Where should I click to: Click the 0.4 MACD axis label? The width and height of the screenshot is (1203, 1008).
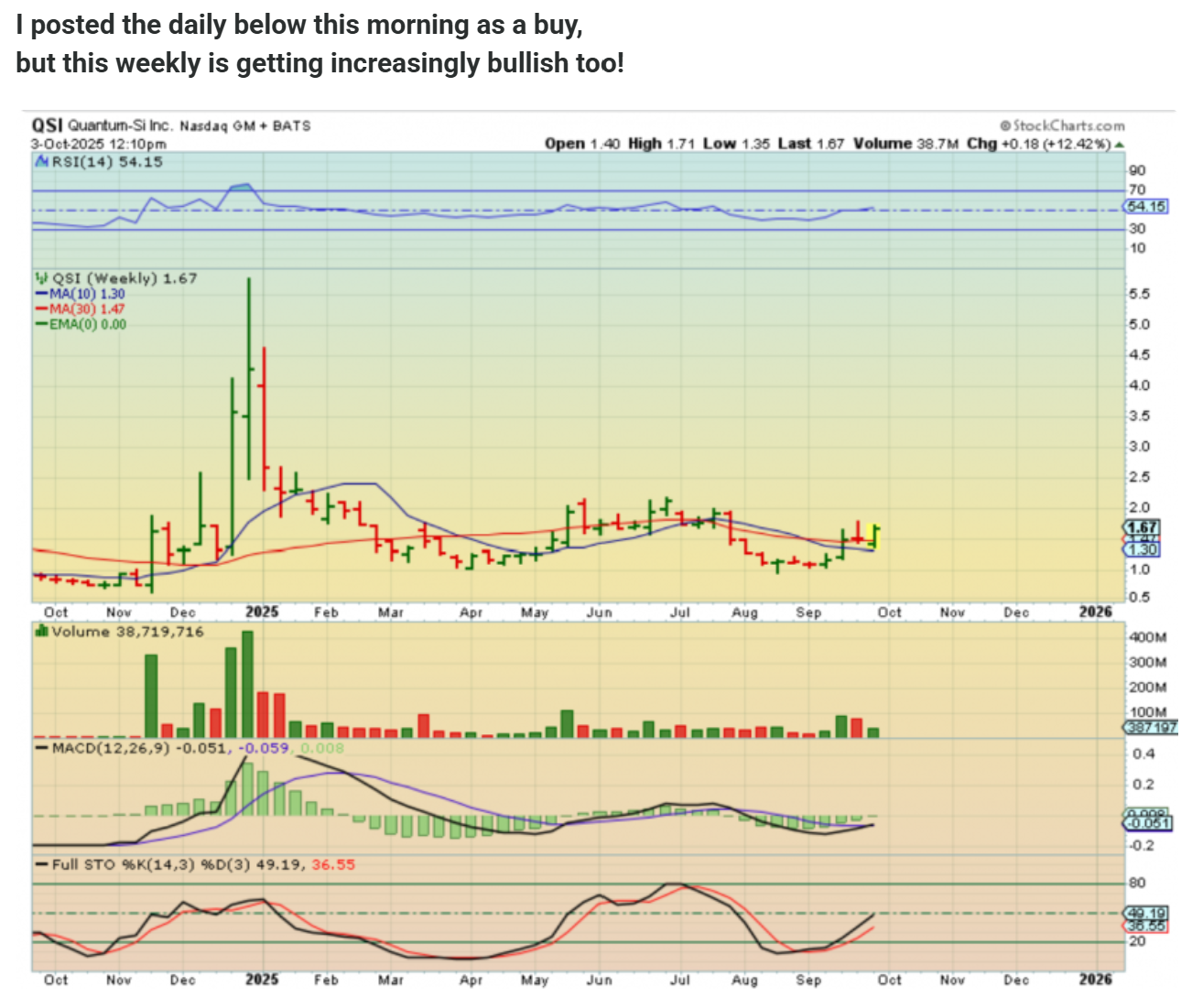click(x=1143, y=754)
